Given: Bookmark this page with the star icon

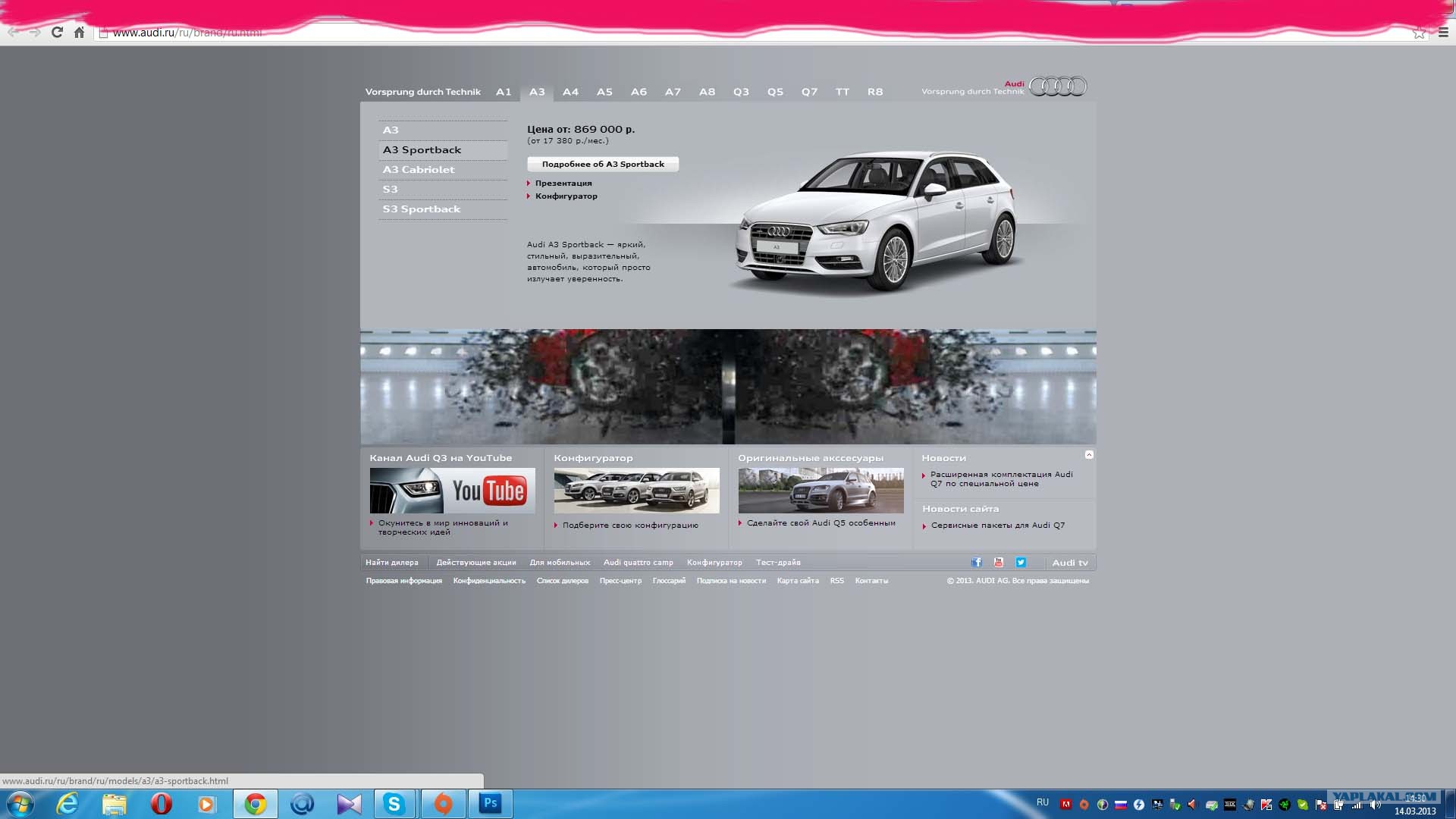Looking at the screenshot, I should 1419,33.
